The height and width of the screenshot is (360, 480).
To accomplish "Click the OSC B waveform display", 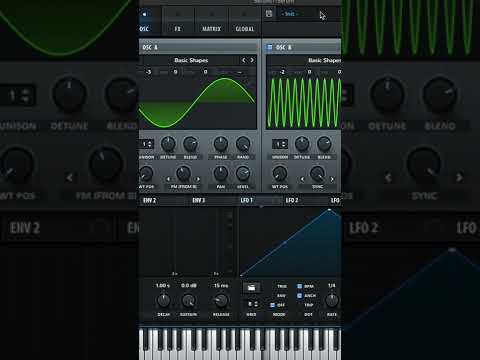I will (x=304, y=103).
